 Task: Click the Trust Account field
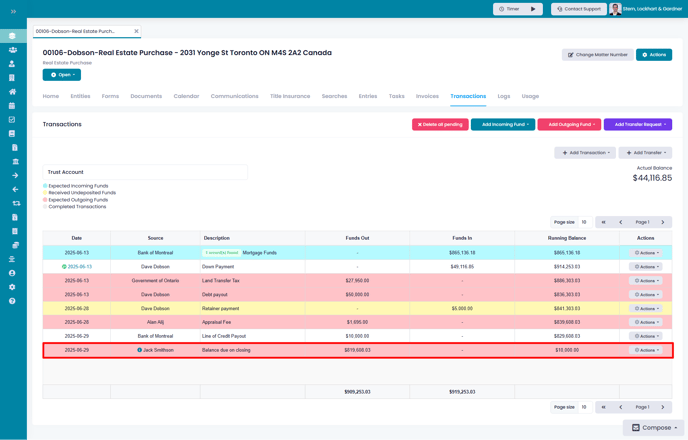(145, 172)
